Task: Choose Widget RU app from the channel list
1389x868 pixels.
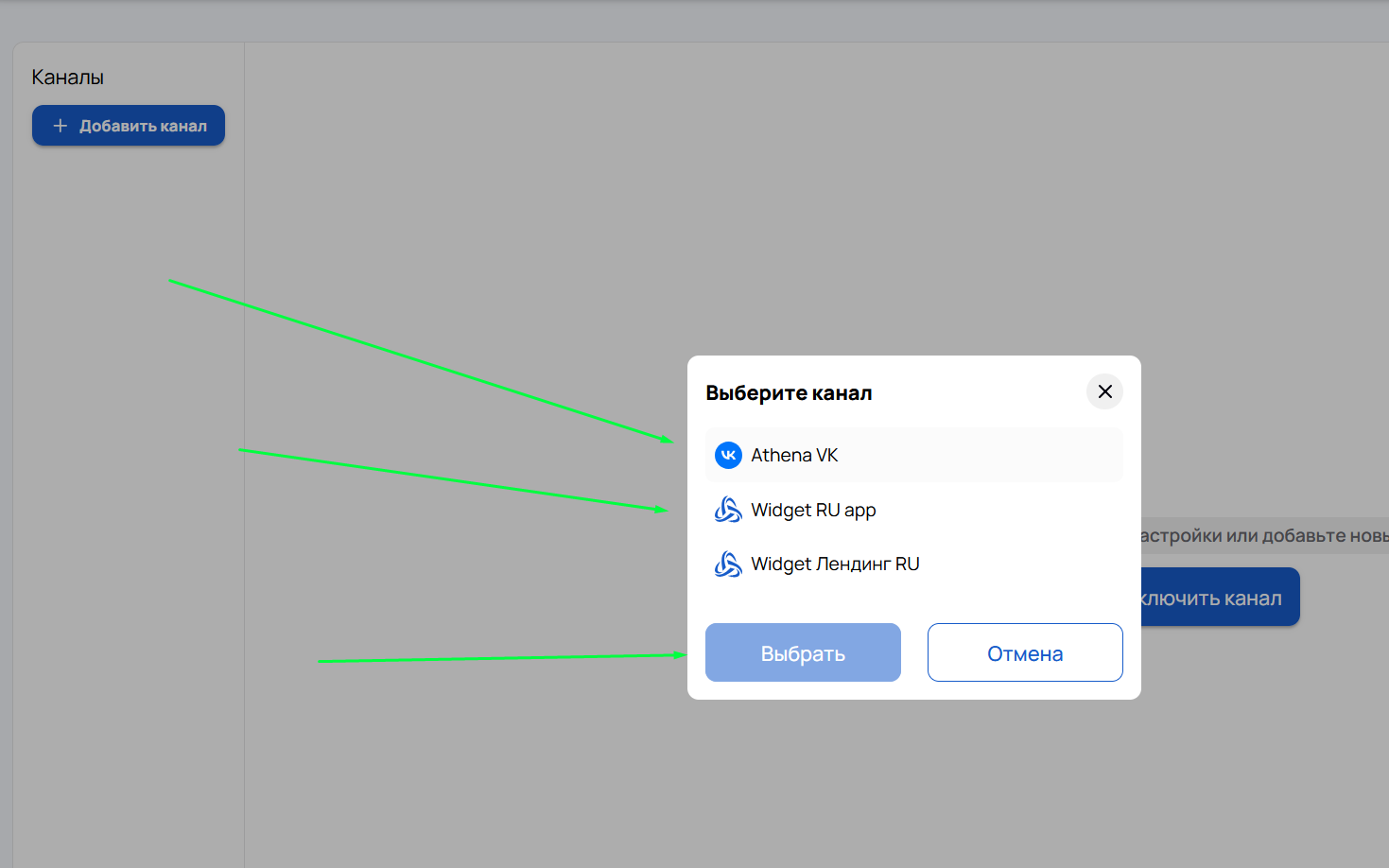Action: tap(913, 510)
